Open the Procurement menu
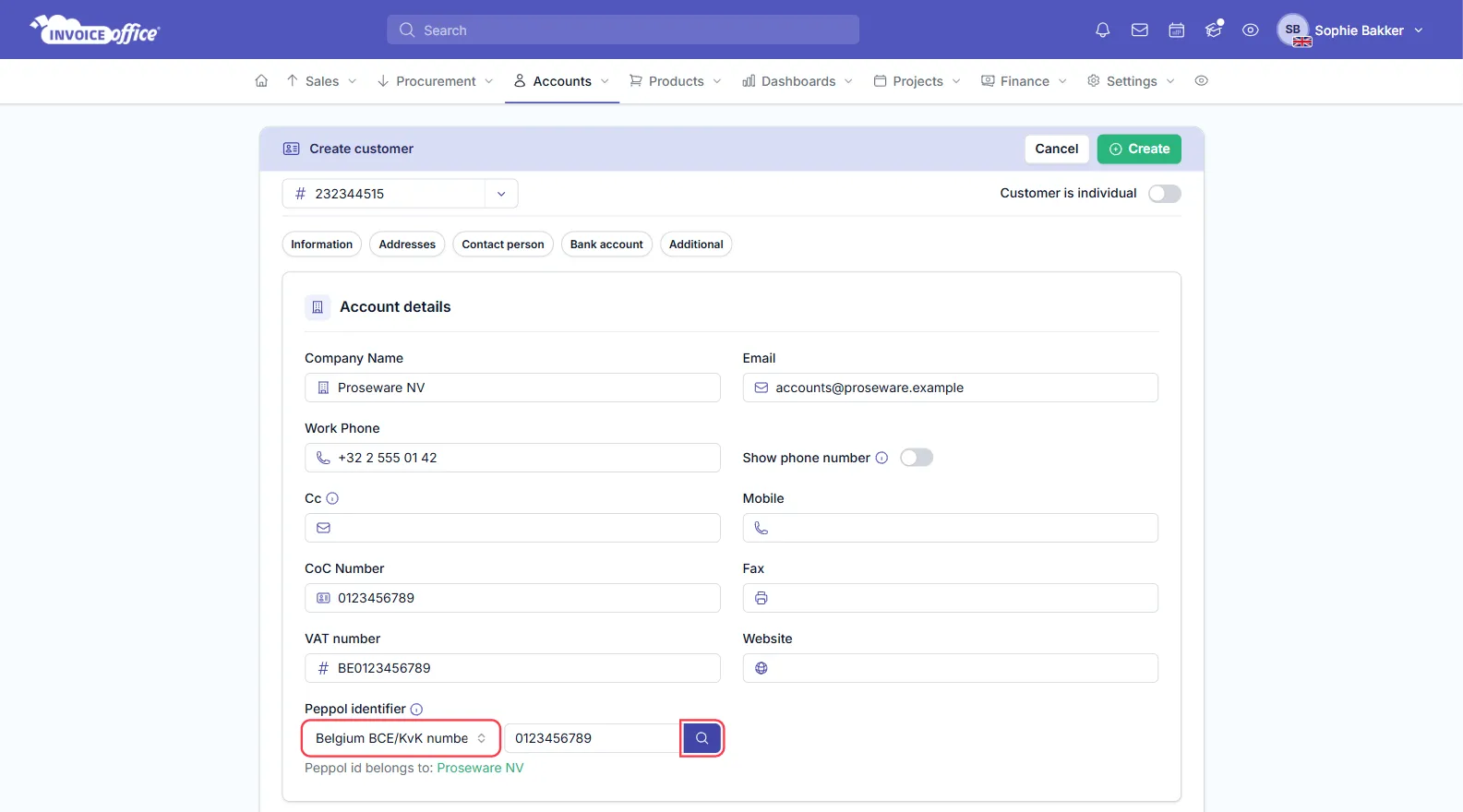The height and width of the screenshot is (812, 1463). [x=436, y=81]
